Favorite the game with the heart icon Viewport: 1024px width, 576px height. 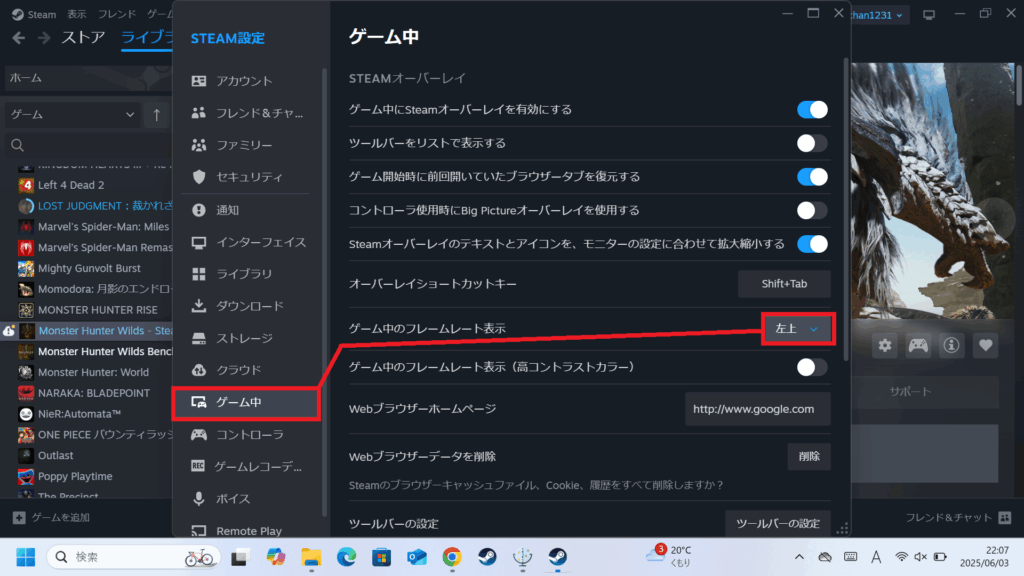coord(985,345)
